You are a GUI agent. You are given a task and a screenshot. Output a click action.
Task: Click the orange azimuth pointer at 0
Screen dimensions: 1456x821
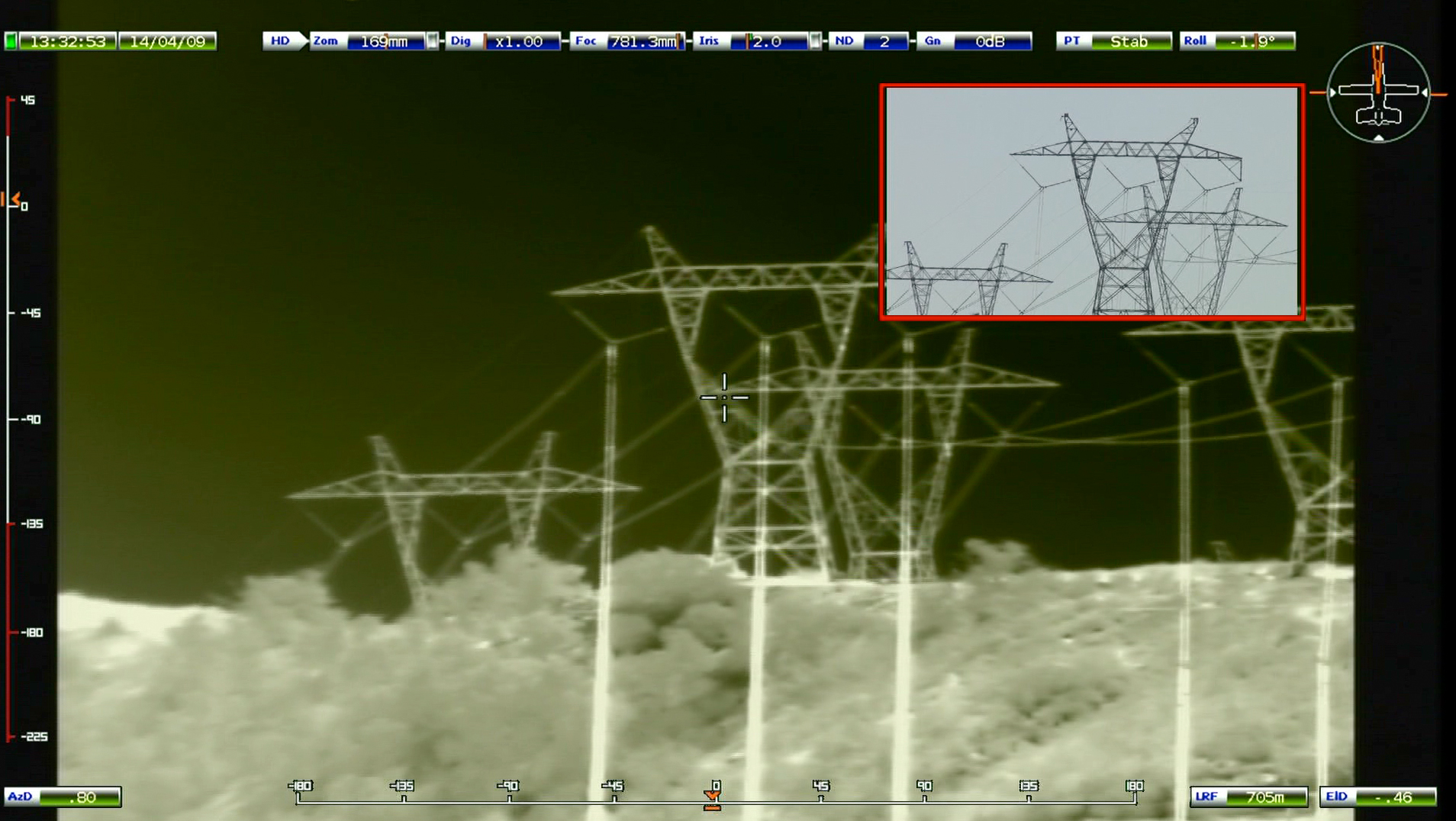coord(712,797)
